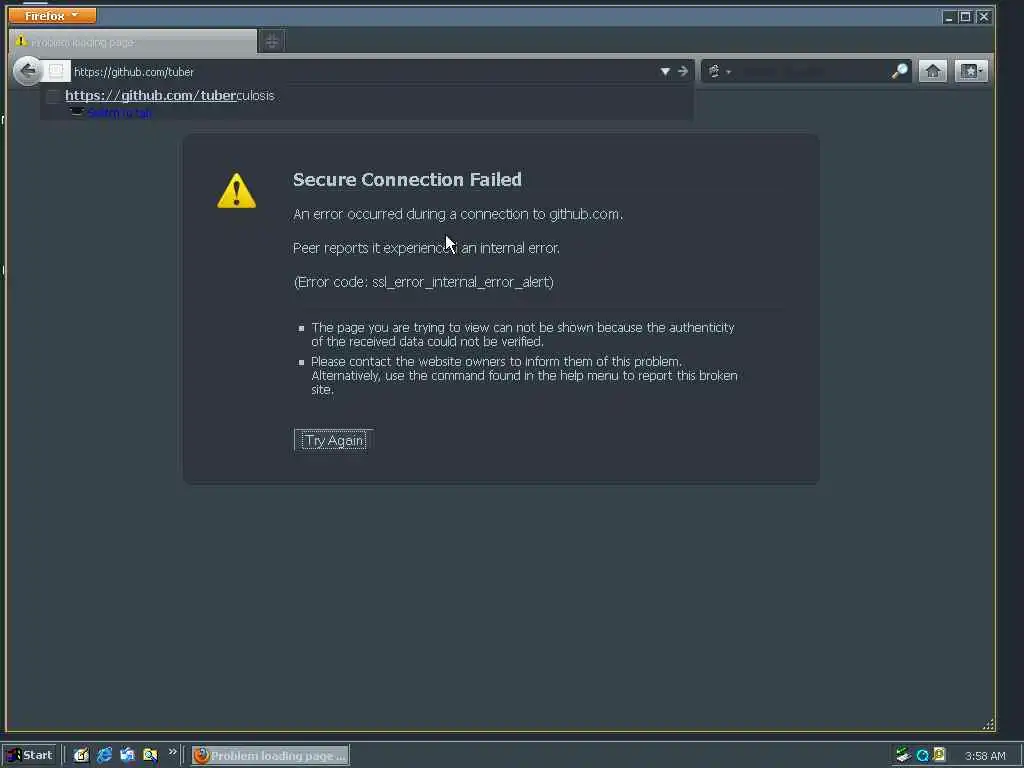Click the yellow warning triangle icon
The image size is (1024, 768).
tap(236, 191)
